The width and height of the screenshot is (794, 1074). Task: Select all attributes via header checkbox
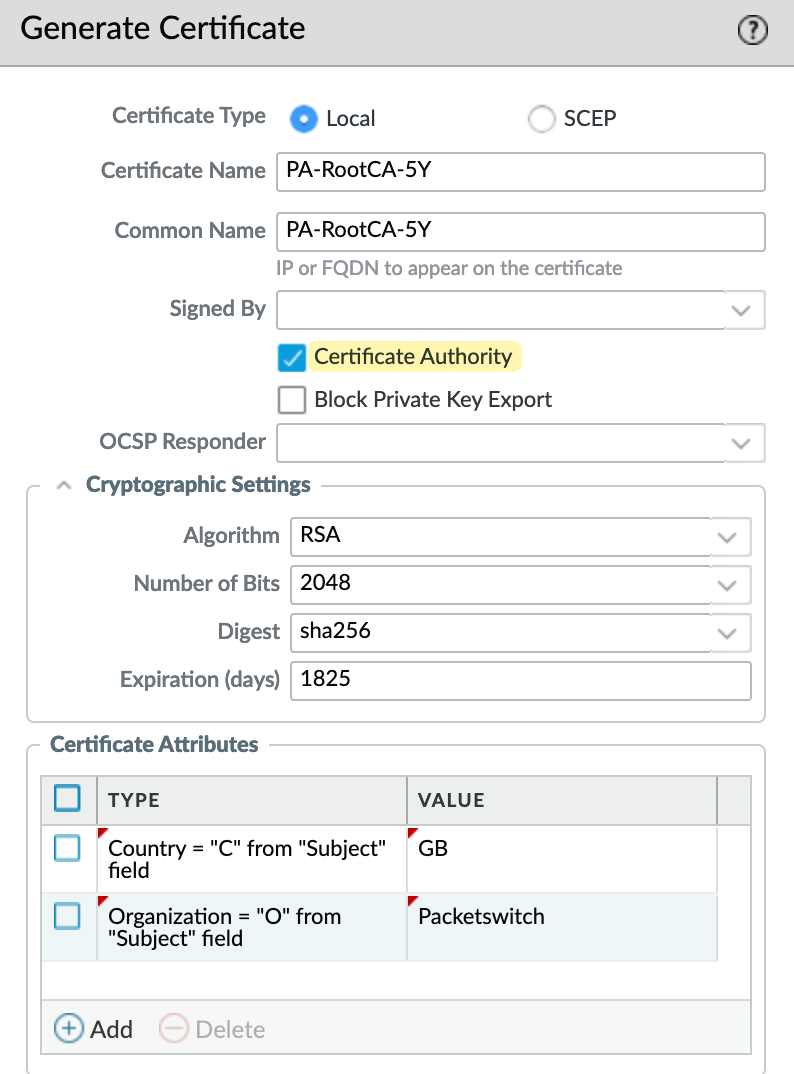pyautogui.click(x=68, y=799)
